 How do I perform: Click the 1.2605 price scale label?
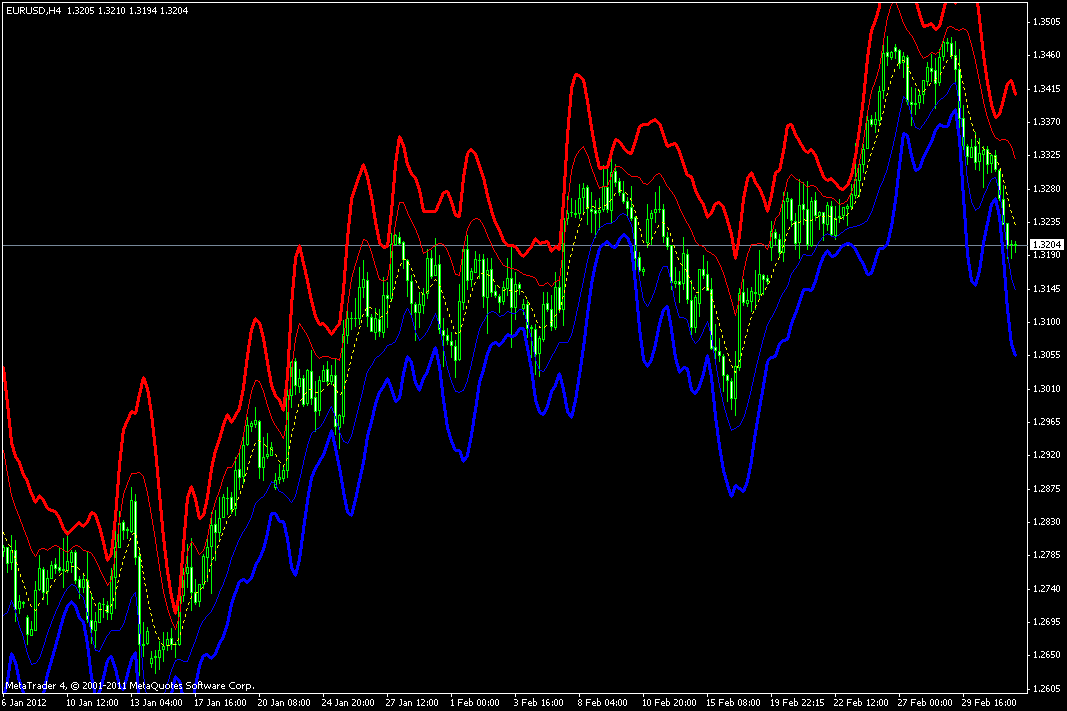[1046, 689]
